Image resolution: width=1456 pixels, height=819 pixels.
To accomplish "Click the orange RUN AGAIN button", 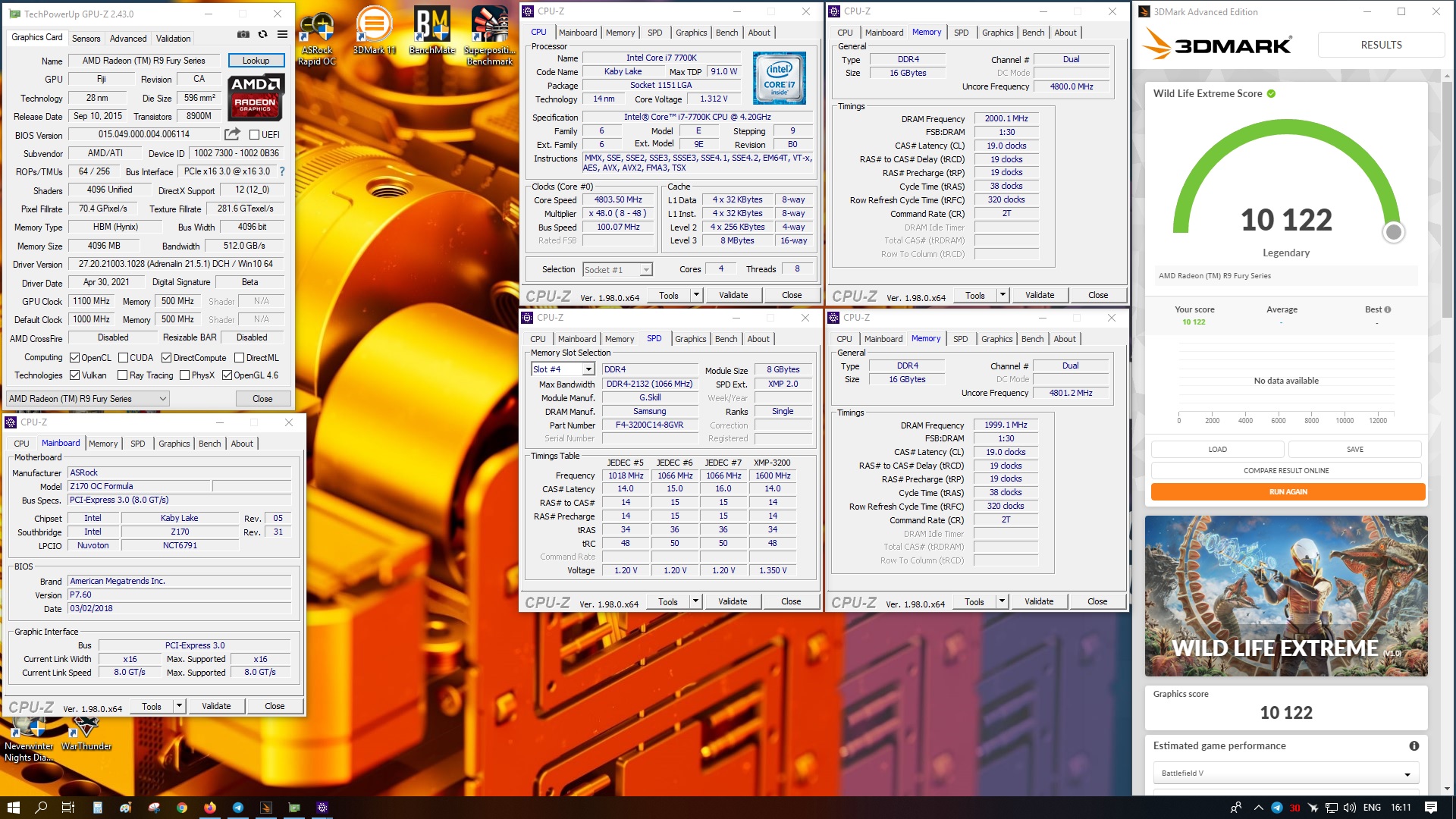I will point(1288,492).
